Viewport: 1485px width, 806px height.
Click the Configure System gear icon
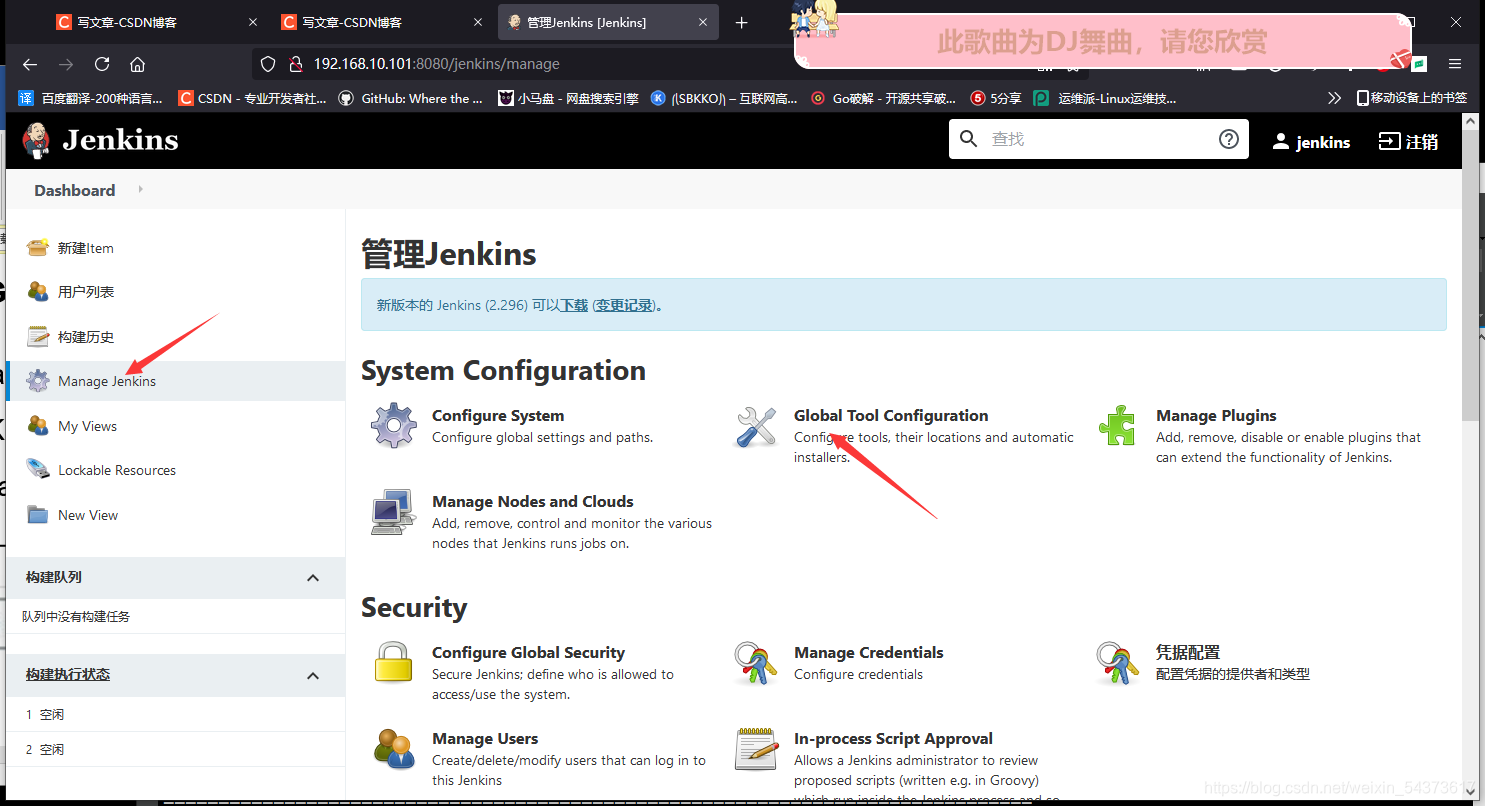tap(394, 426)
